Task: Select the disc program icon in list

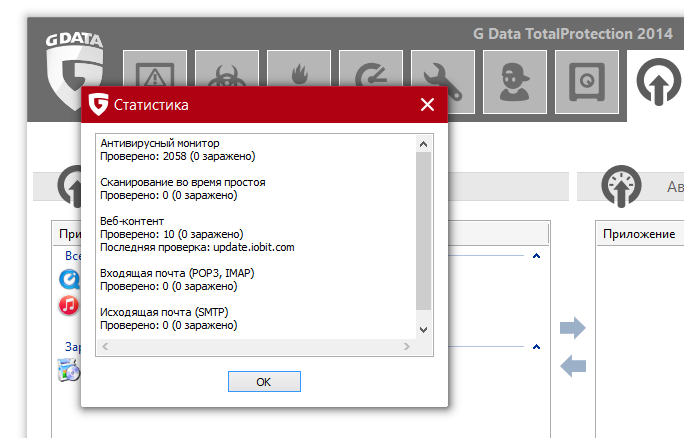Action: click(69, 370)
